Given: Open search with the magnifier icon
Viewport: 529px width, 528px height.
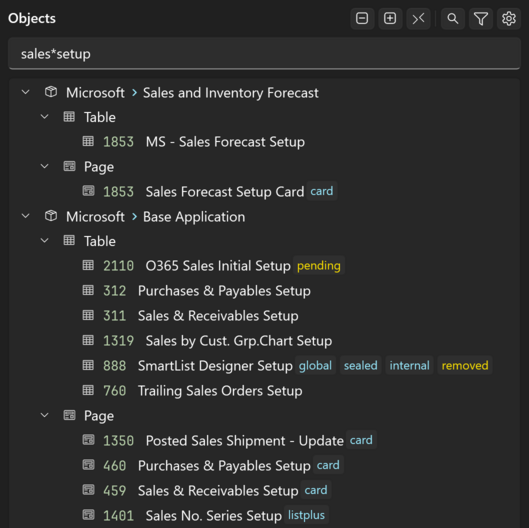Looking at the screenshot, I should (453, 18).
